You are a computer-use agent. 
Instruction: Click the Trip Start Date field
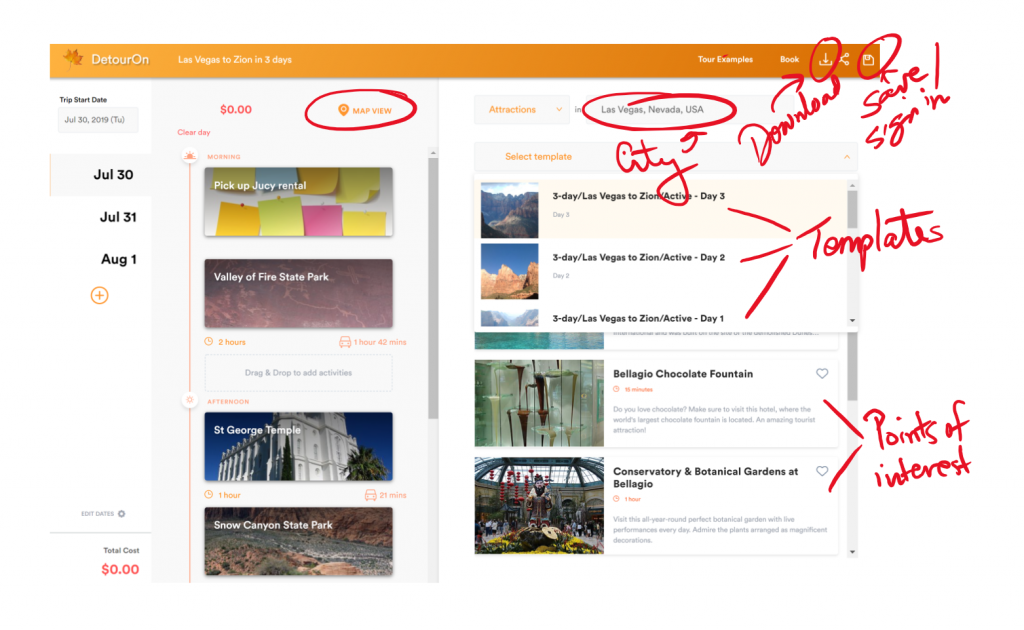click(98, 119)
